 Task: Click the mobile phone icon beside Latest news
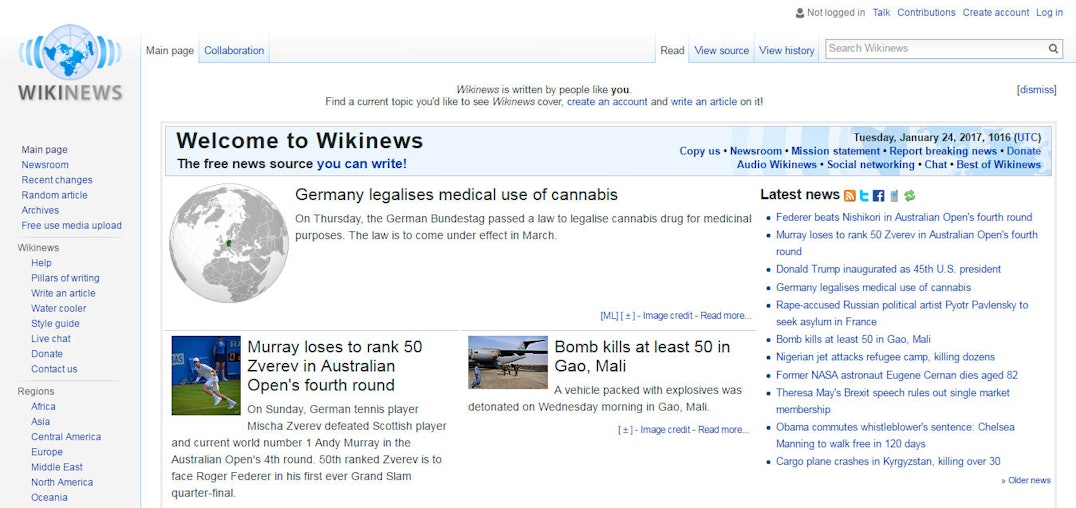(x=894, y=196)
